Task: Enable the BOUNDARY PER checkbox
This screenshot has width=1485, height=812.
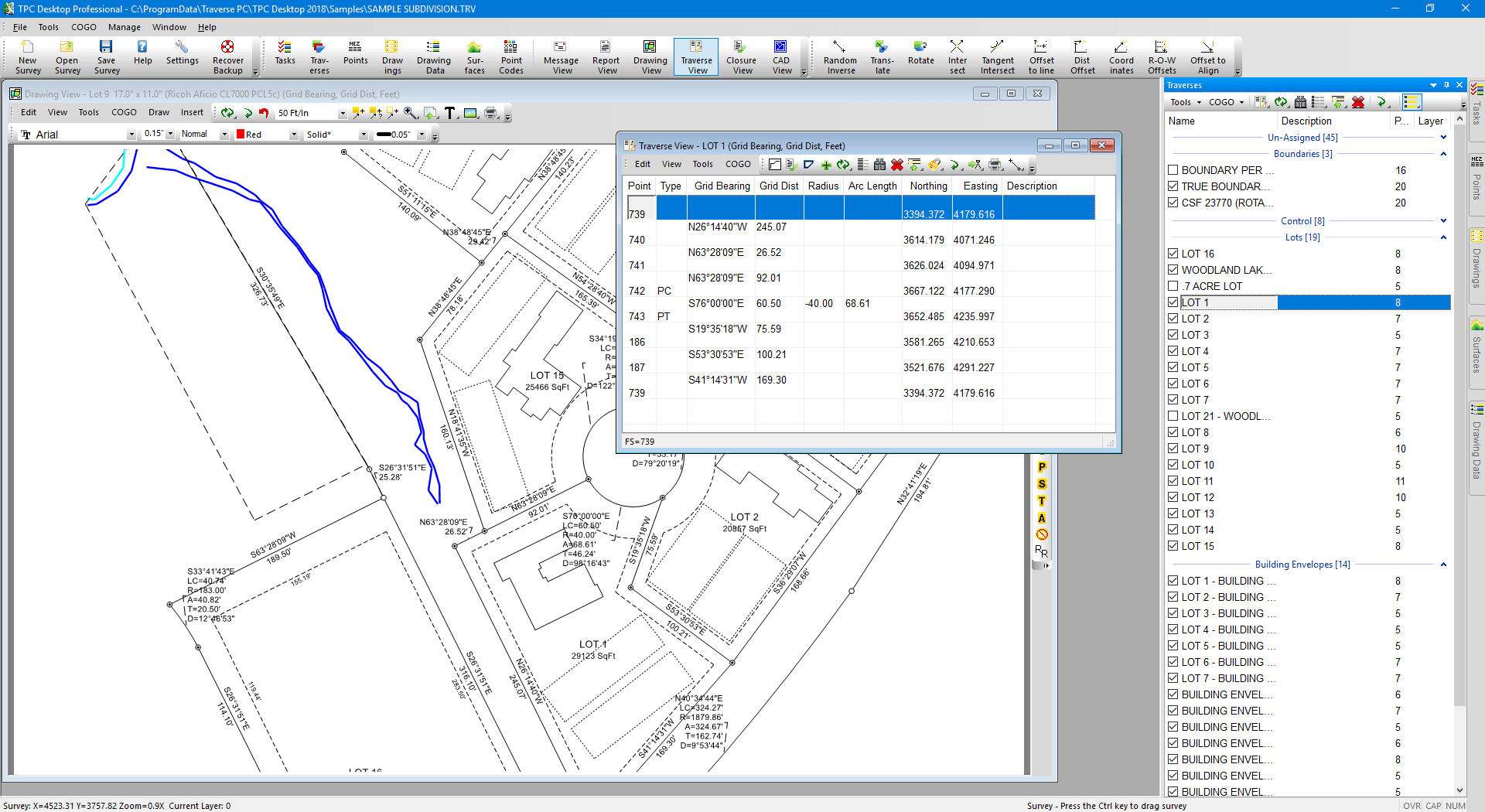Action: 1173,170
